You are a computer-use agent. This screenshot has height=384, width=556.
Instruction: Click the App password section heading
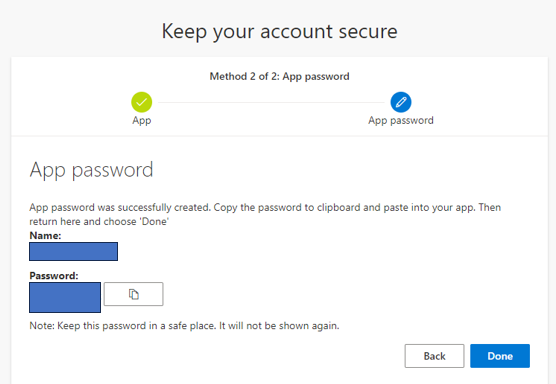91,170
